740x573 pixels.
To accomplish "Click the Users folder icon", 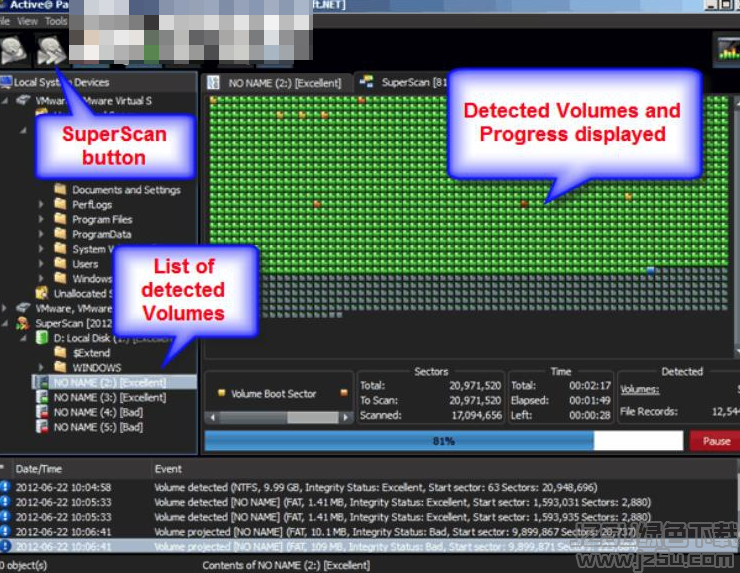I will click(x=60, y=263).
